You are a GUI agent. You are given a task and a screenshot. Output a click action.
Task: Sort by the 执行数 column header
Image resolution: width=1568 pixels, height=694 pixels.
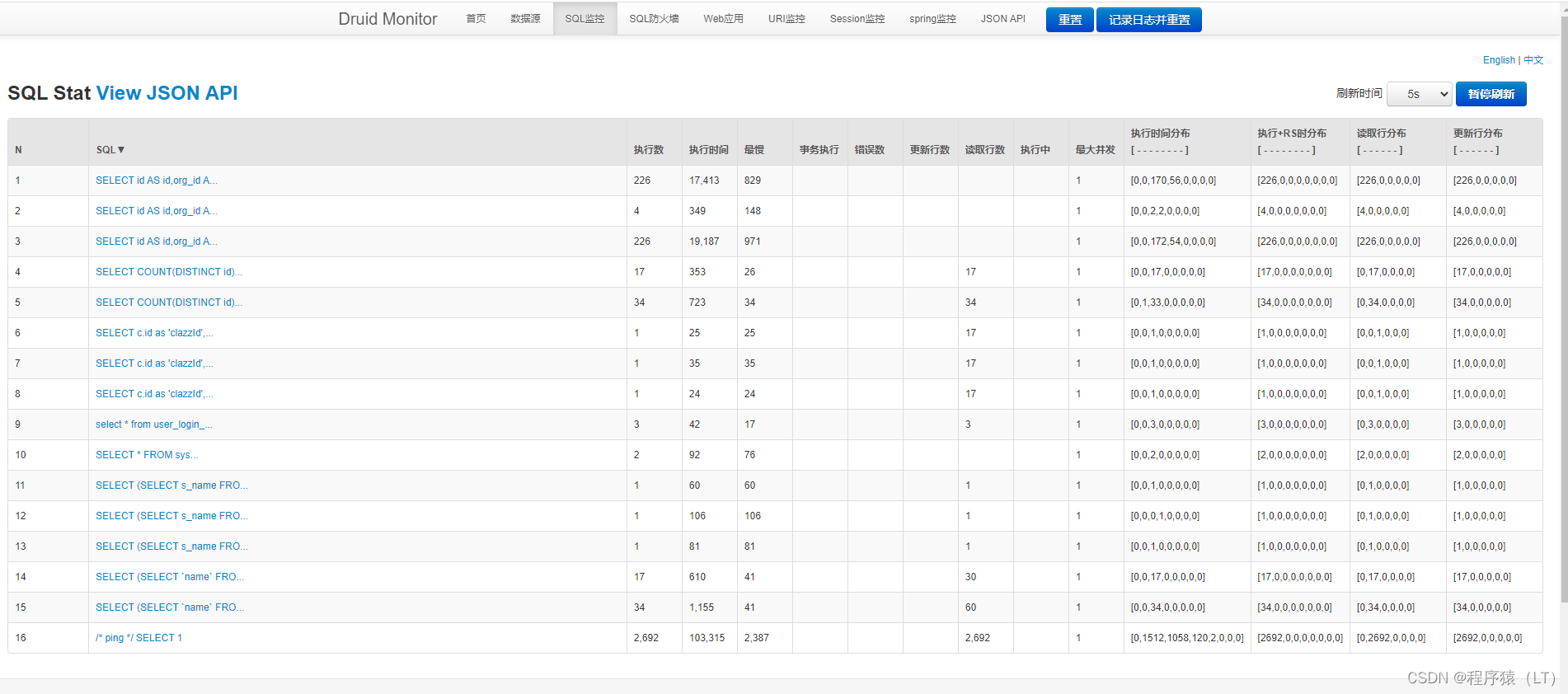coord(648,150)
